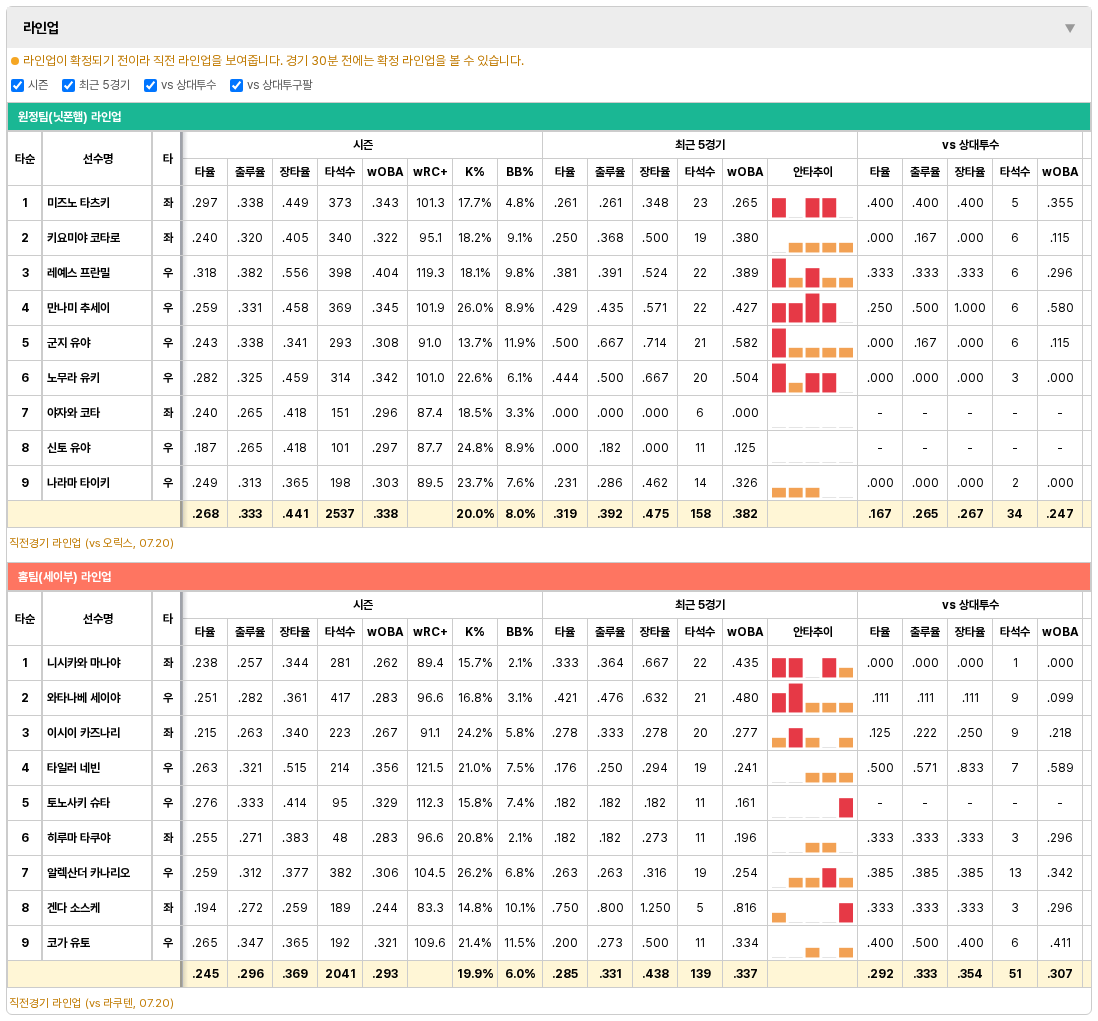Disable the vs 상대투수 checkbox
The height and width of the screenshot is (1021, 1098).
(x=150, y=85)
